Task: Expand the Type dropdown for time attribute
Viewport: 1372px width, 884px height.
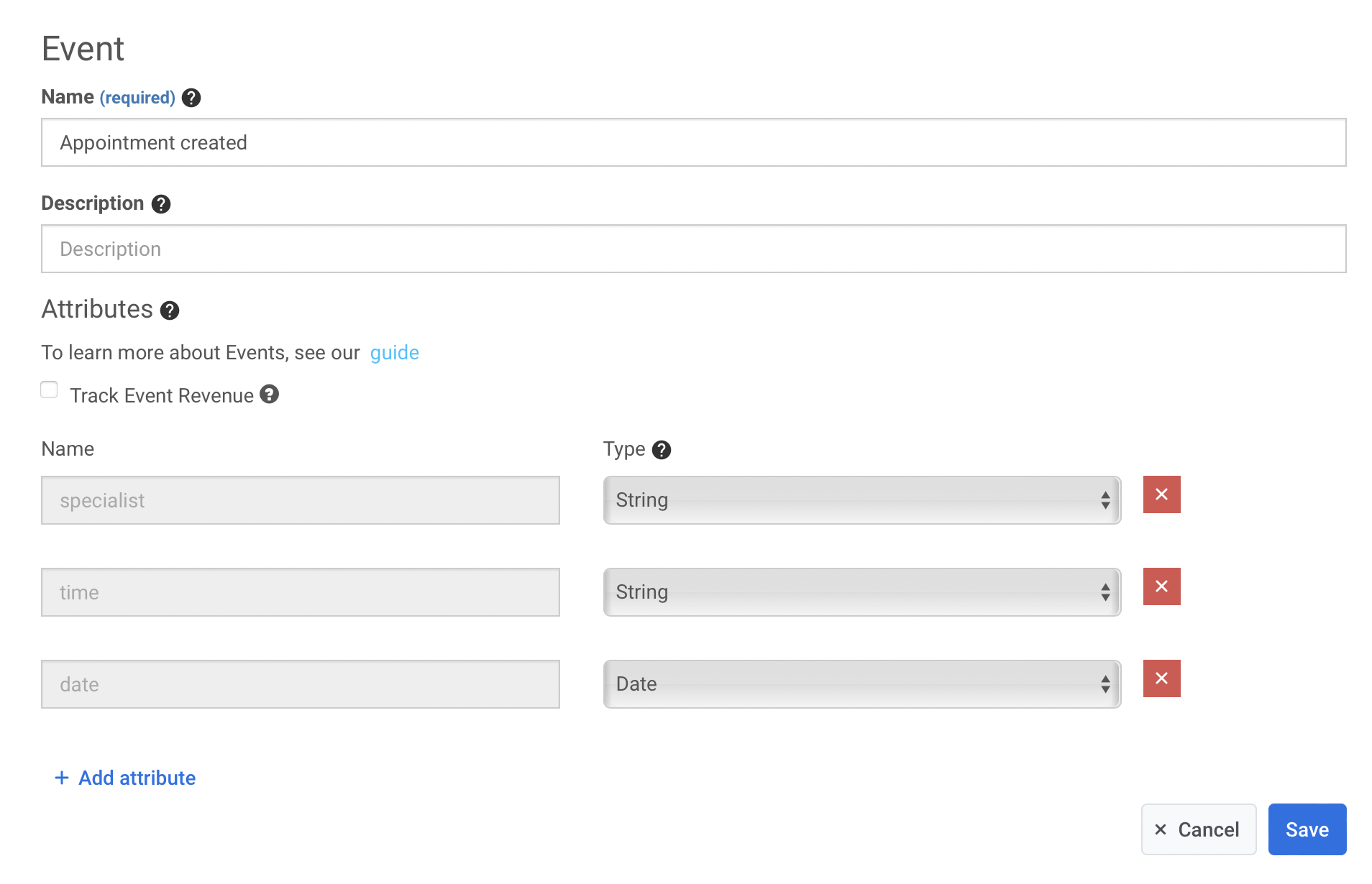Action: [x=861, y=592]
